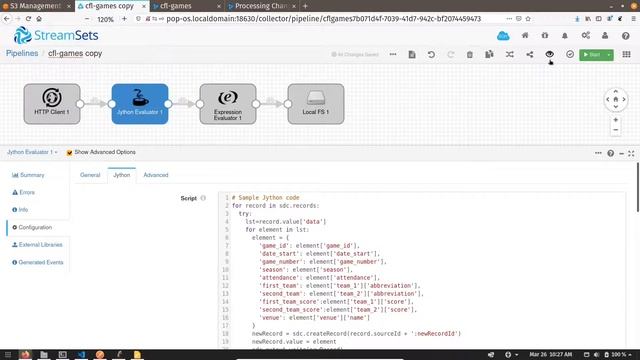Viewport: 640px width, 360px height.
Task: Reload the browser page
Action: point(29,19)
